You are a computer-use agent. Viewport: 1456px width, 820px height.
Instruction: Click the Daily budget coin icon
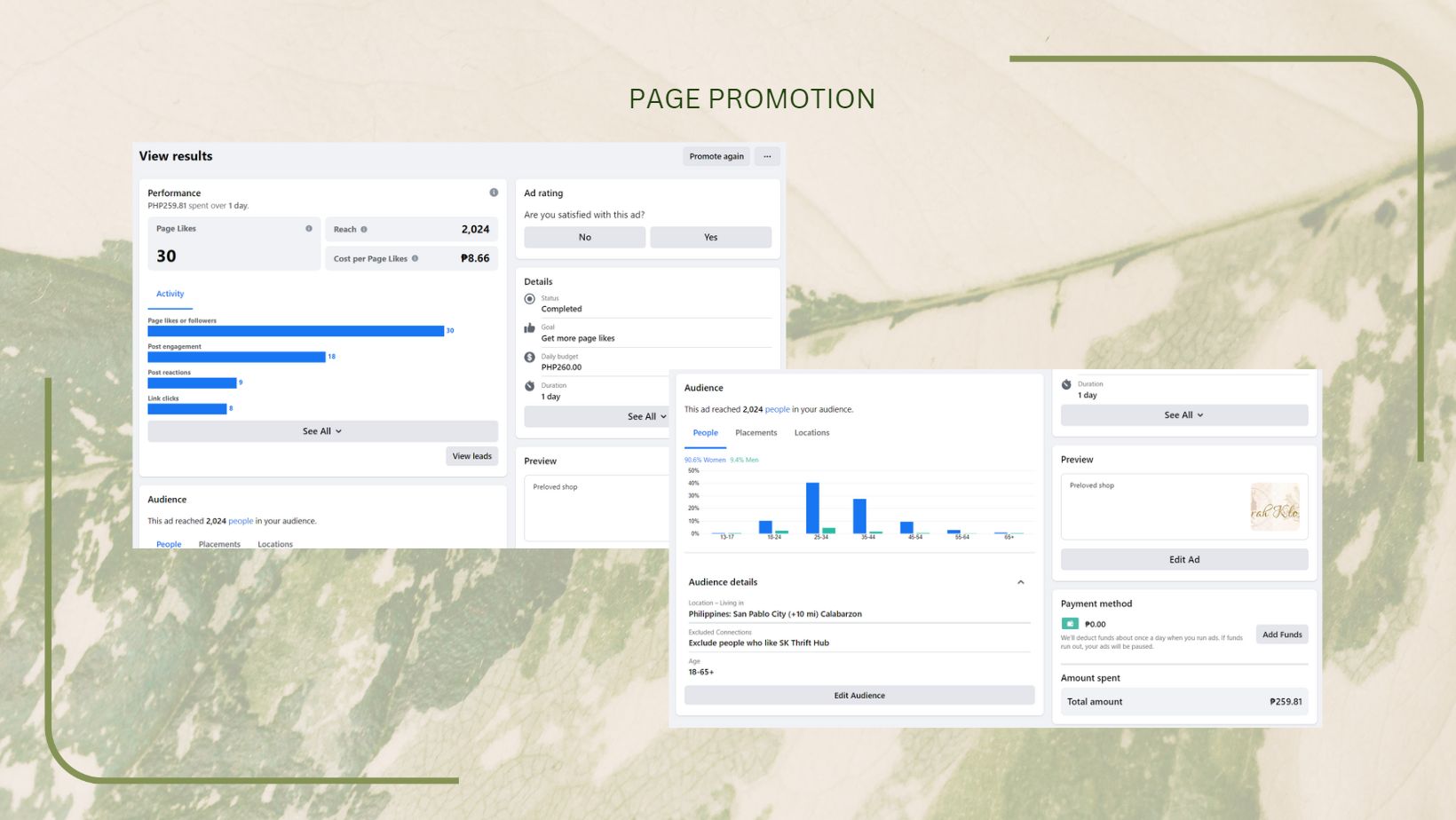[x=530, y=358]
